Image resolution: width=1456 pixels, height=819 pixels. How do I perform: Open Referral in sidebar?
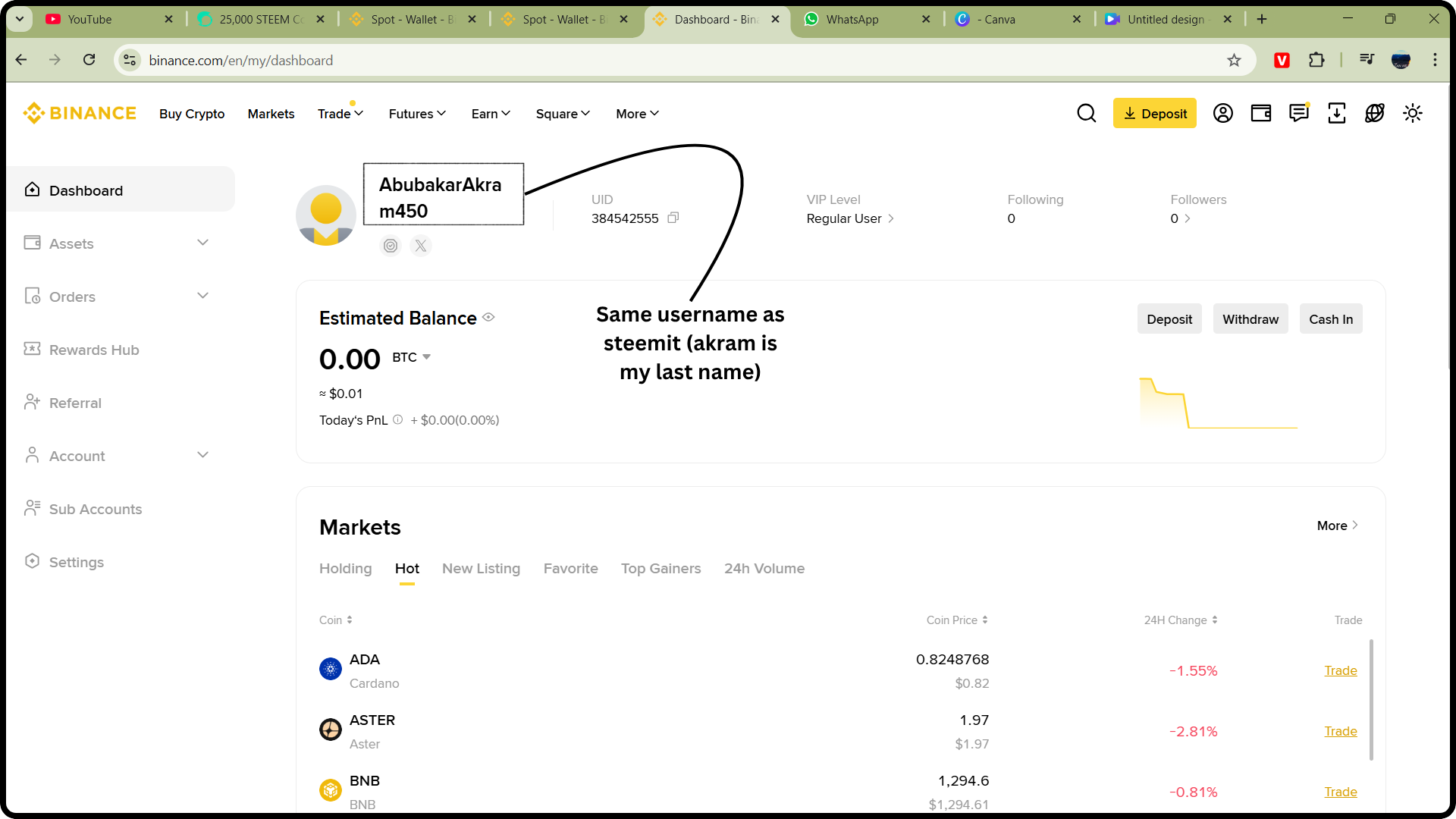pos(75,403)
